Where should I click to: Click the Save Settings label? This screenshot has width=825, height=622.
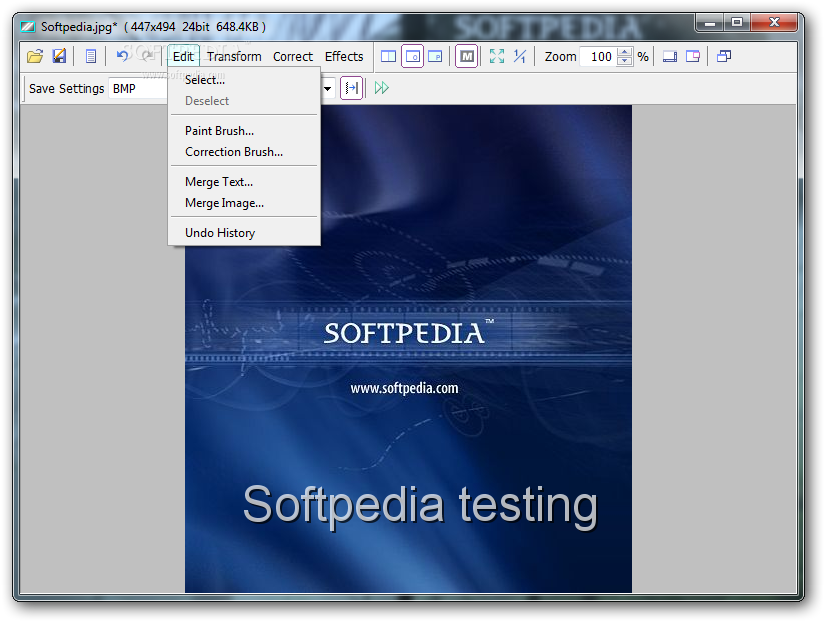(66, 88)
